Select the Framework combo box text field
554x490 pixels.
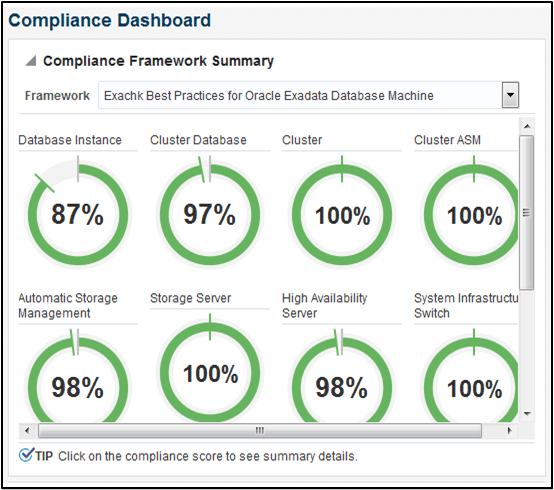point(300,95)
